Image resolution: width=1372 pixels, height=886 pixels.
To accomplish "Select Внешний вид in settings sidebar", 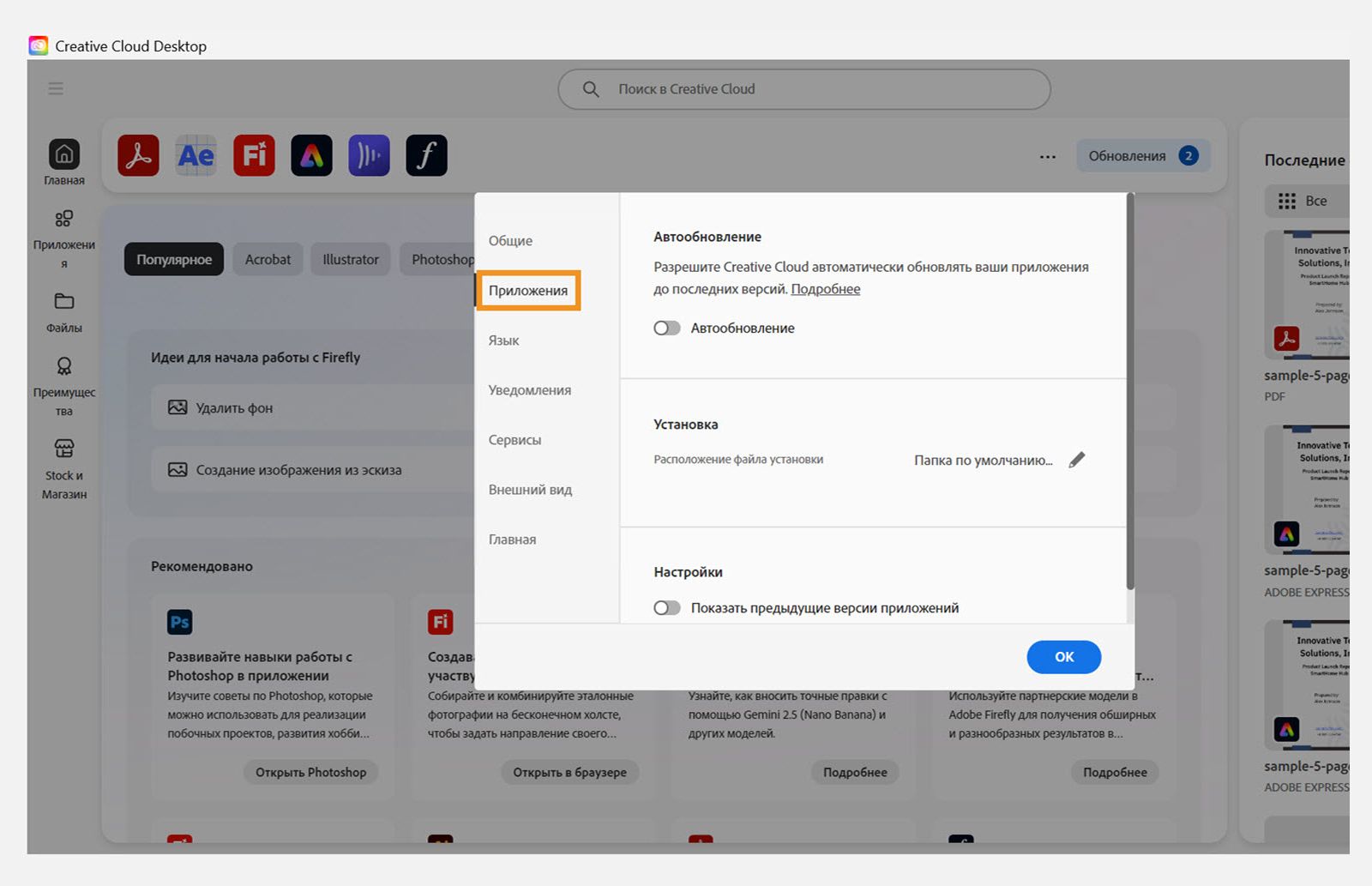I will [x=530, y=490].
